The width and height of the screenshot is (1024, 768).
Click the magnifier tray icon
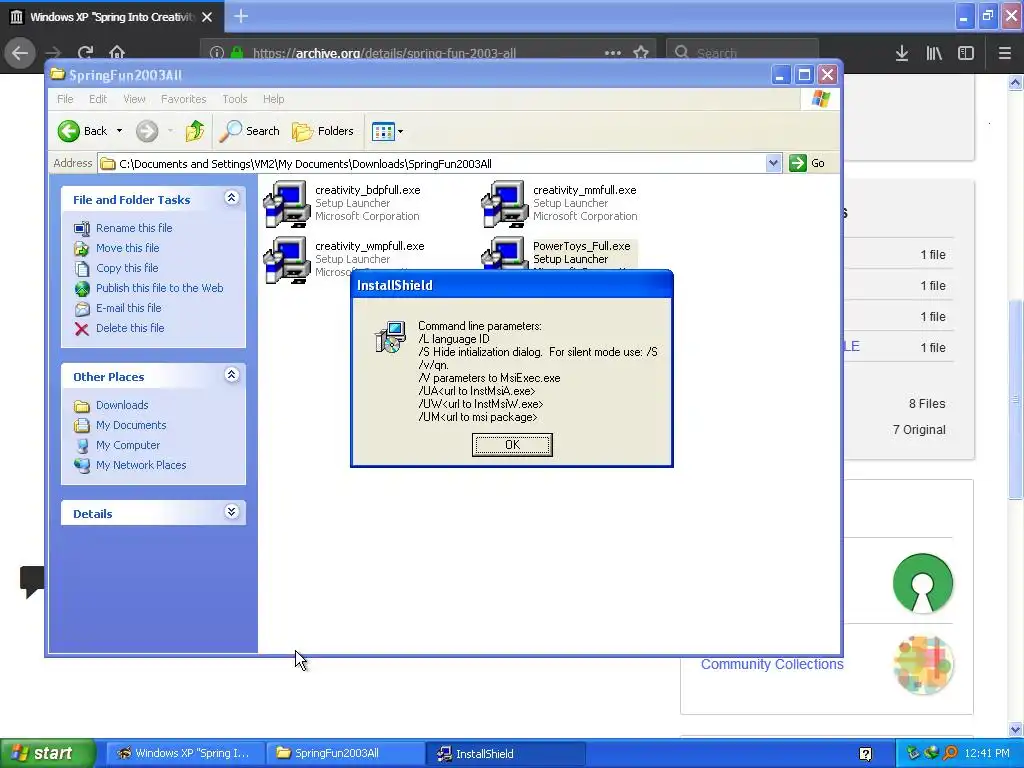tap(951, 753)
